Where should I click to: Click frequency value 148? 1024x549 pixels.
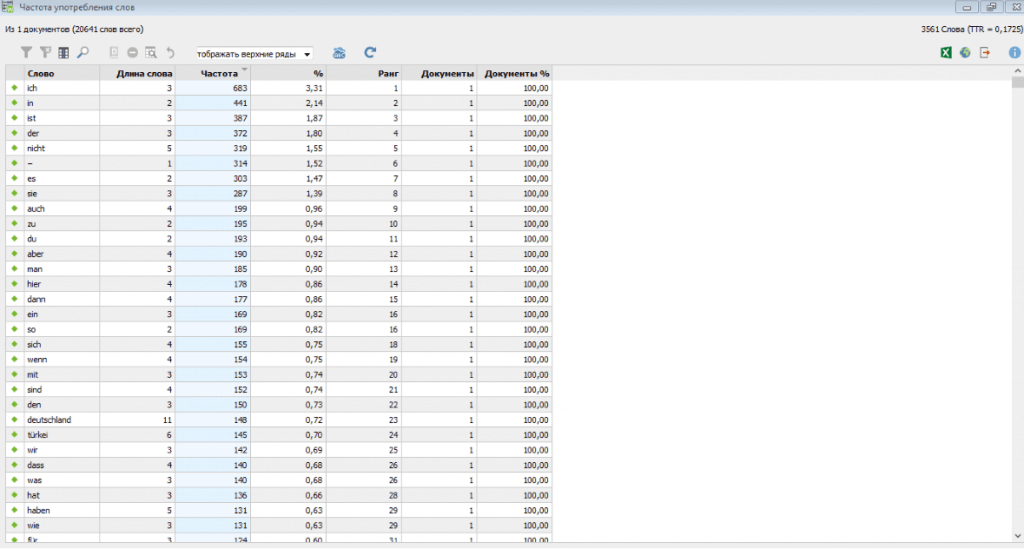coord(240,420)
